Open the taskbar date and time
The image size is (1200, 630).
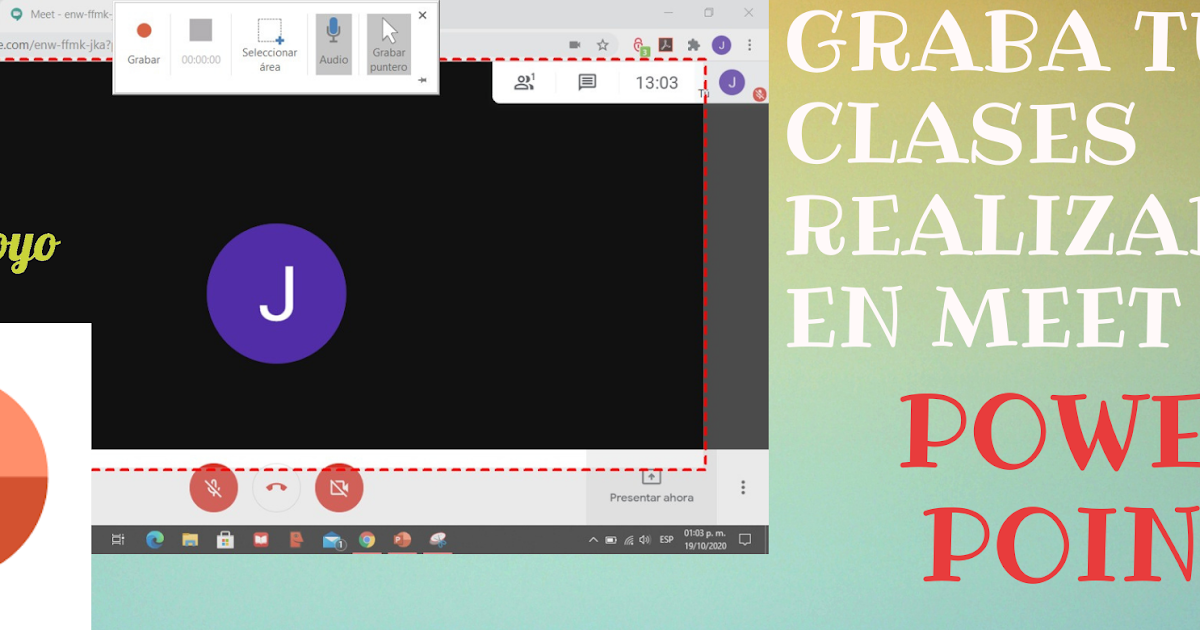[x=705, y=540]
